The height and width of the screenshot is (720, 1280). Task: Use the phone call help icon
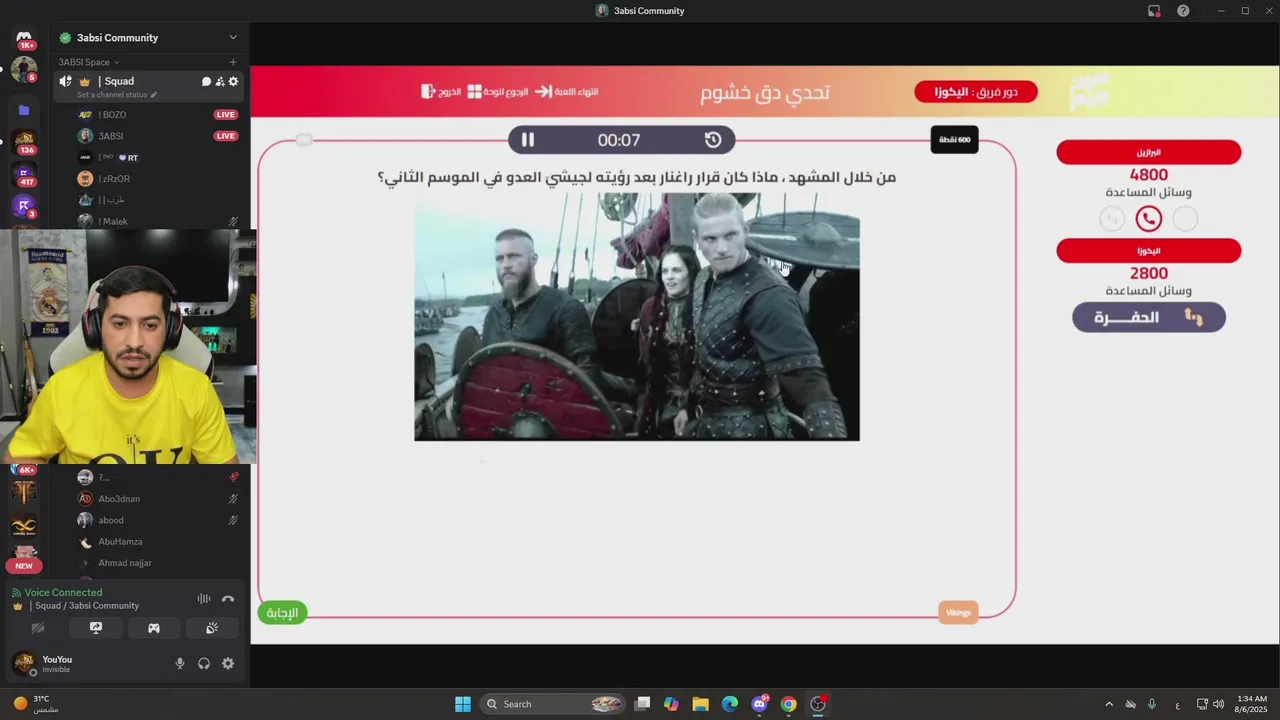tap(1148, 219)
